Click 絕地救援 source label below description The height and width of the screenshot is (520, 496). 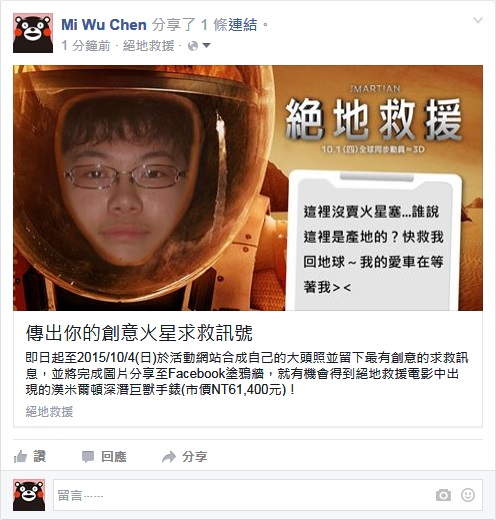(x=49, y=412)
